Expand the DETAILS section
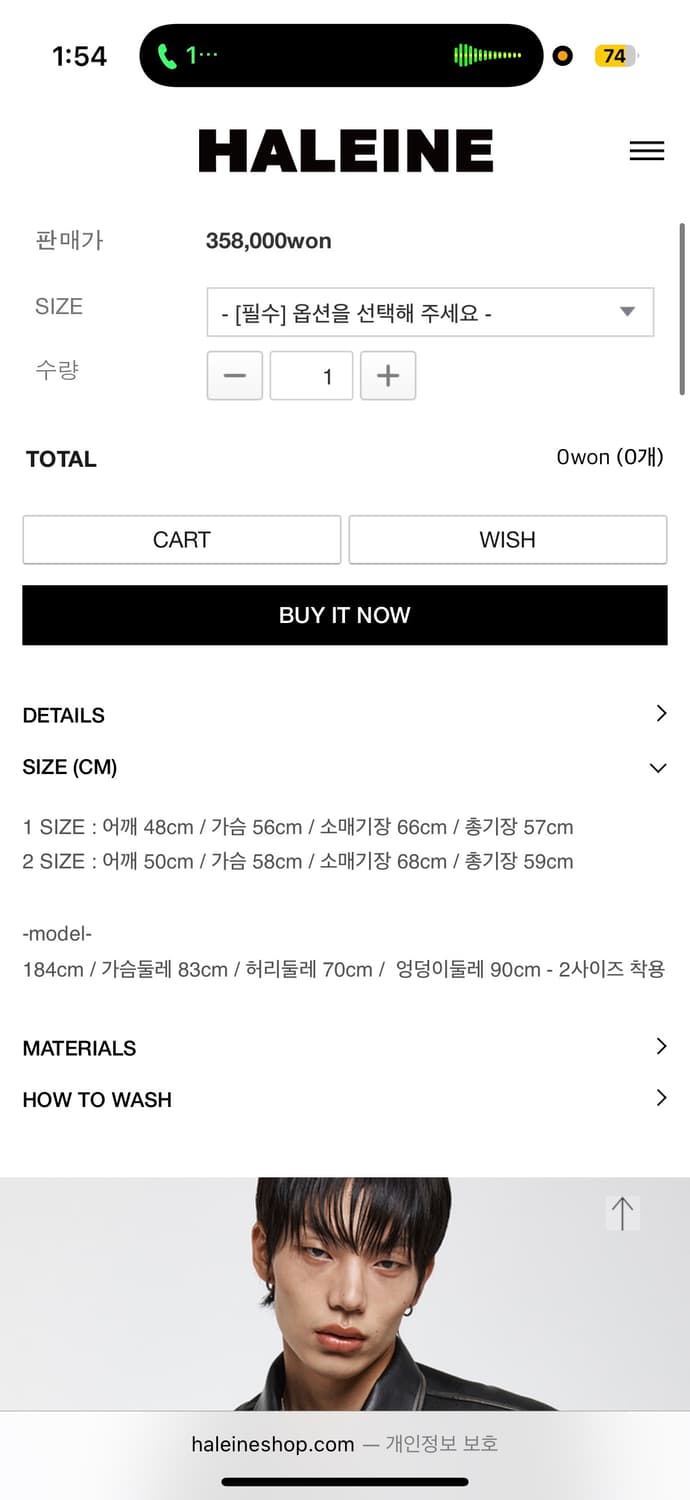690x1500 pixels. (x=344, y=715)
